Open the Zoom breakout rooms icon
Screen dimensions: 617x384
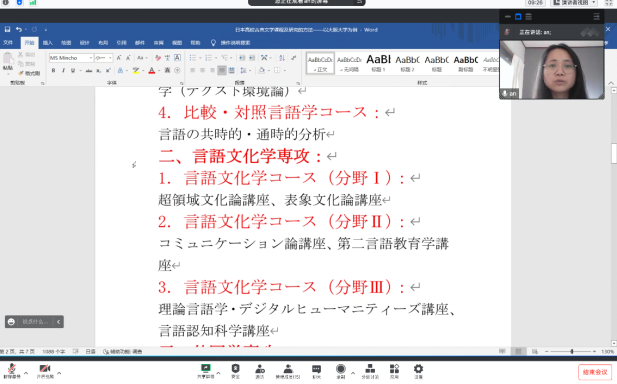pos(370,371)
